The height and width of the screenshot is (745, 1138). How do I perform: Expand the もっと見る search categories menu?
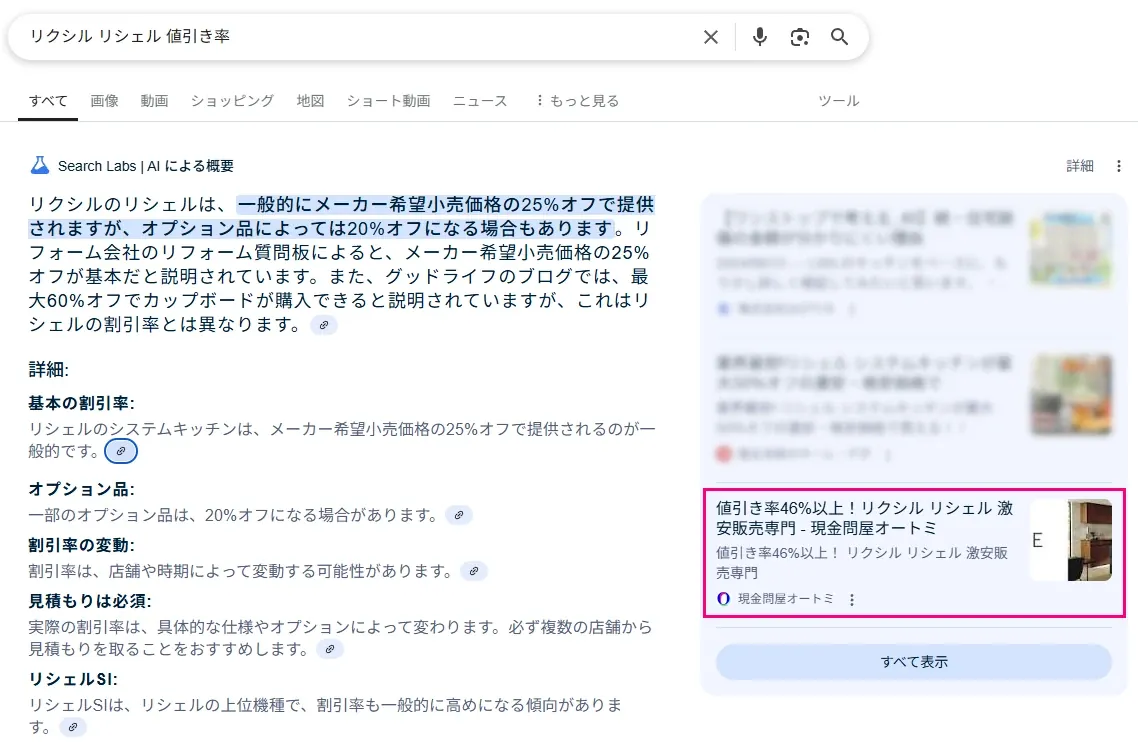(x=576, y=100)
